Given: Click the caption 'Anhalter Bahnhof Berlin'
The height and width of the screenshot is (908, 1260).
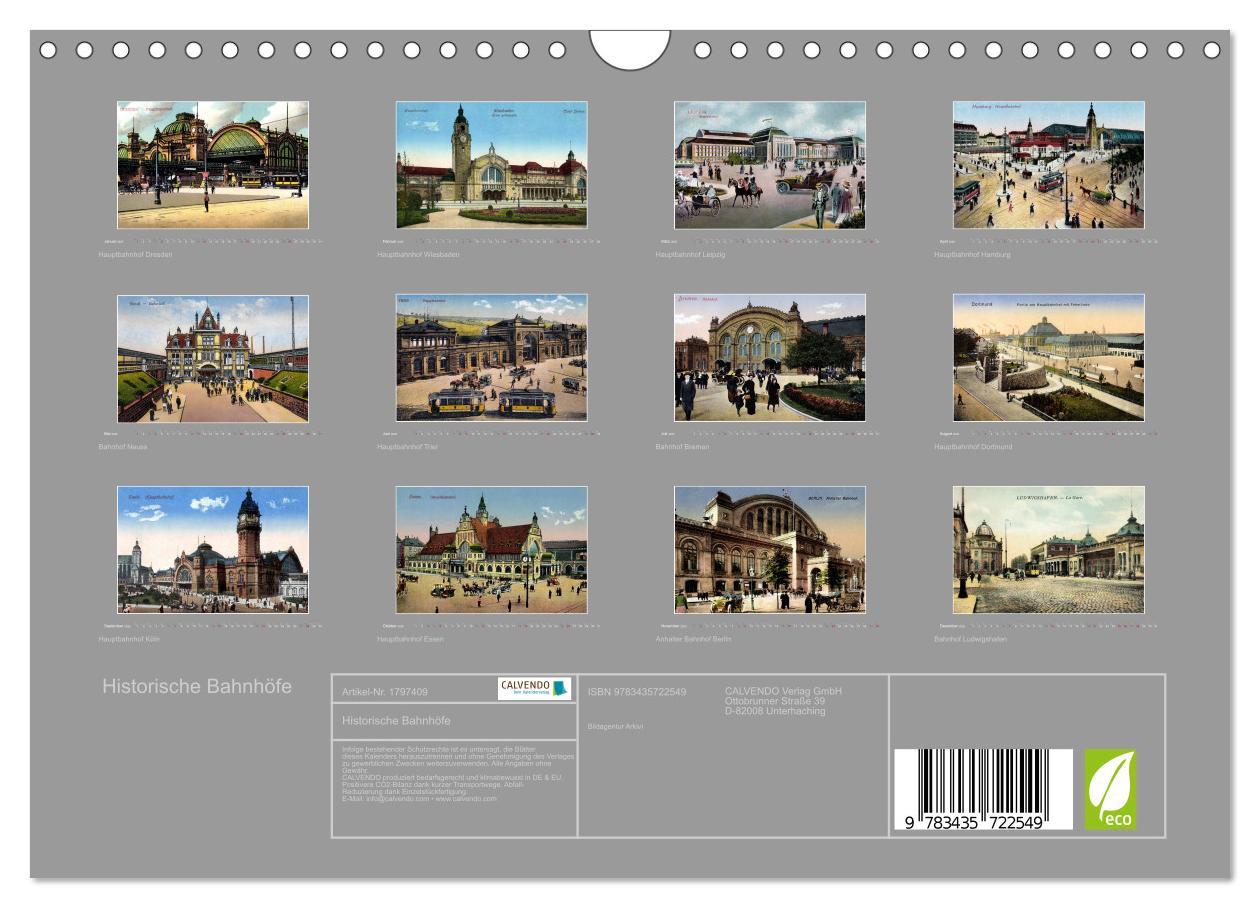Looking at the screenshot, I should [x=694, y=639].
